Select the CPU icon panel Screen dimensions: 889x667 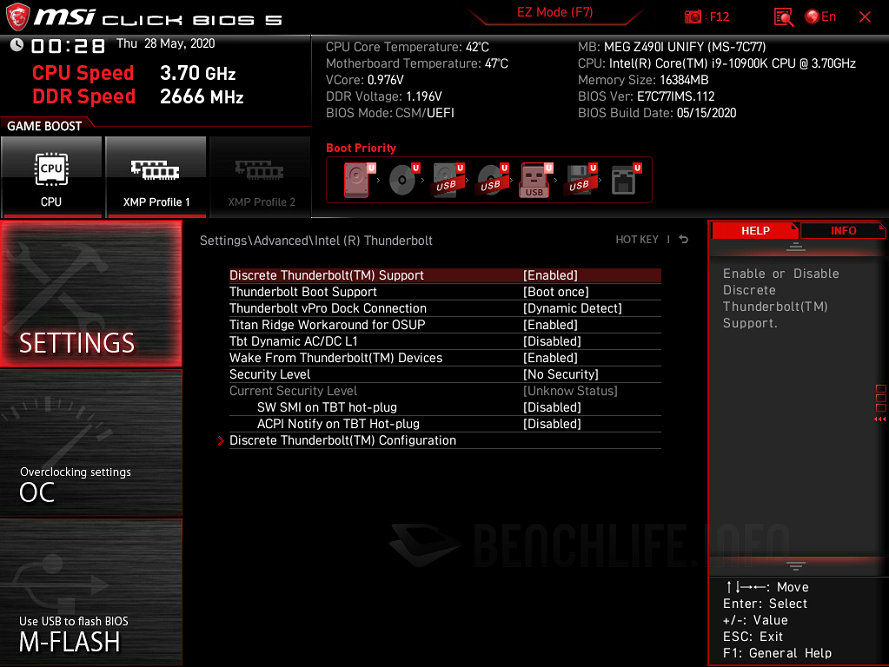[52, 177]
